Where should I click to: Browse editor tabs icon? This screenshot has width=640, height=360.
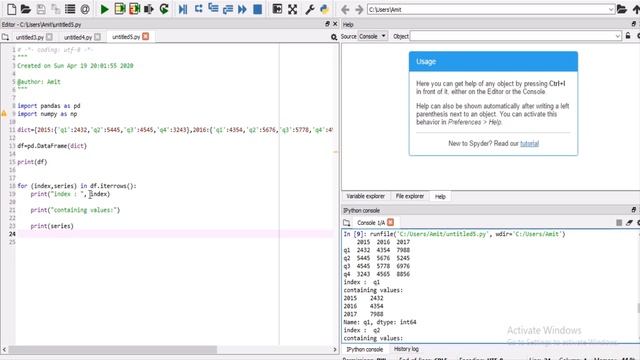tap(5, 37)
